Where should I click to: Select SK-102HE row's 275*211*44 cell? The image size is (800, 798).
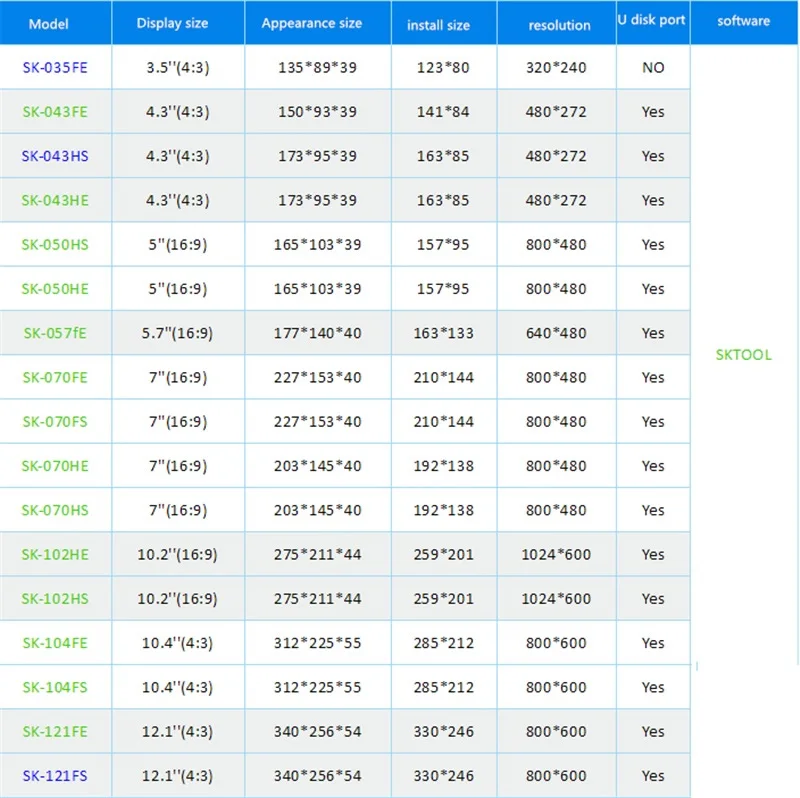click(317, 555)
